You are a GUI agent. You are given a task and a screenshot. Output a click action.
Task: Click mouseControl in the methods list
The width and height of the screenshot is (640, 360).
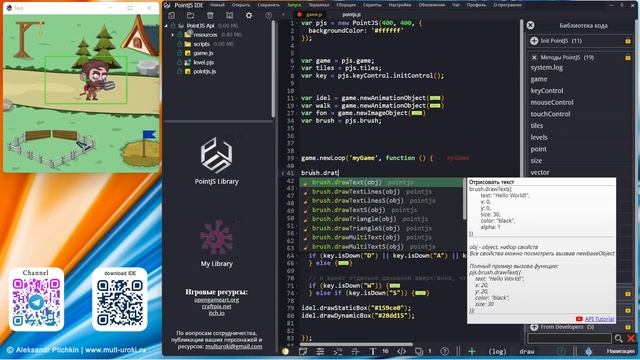(552, 102)
